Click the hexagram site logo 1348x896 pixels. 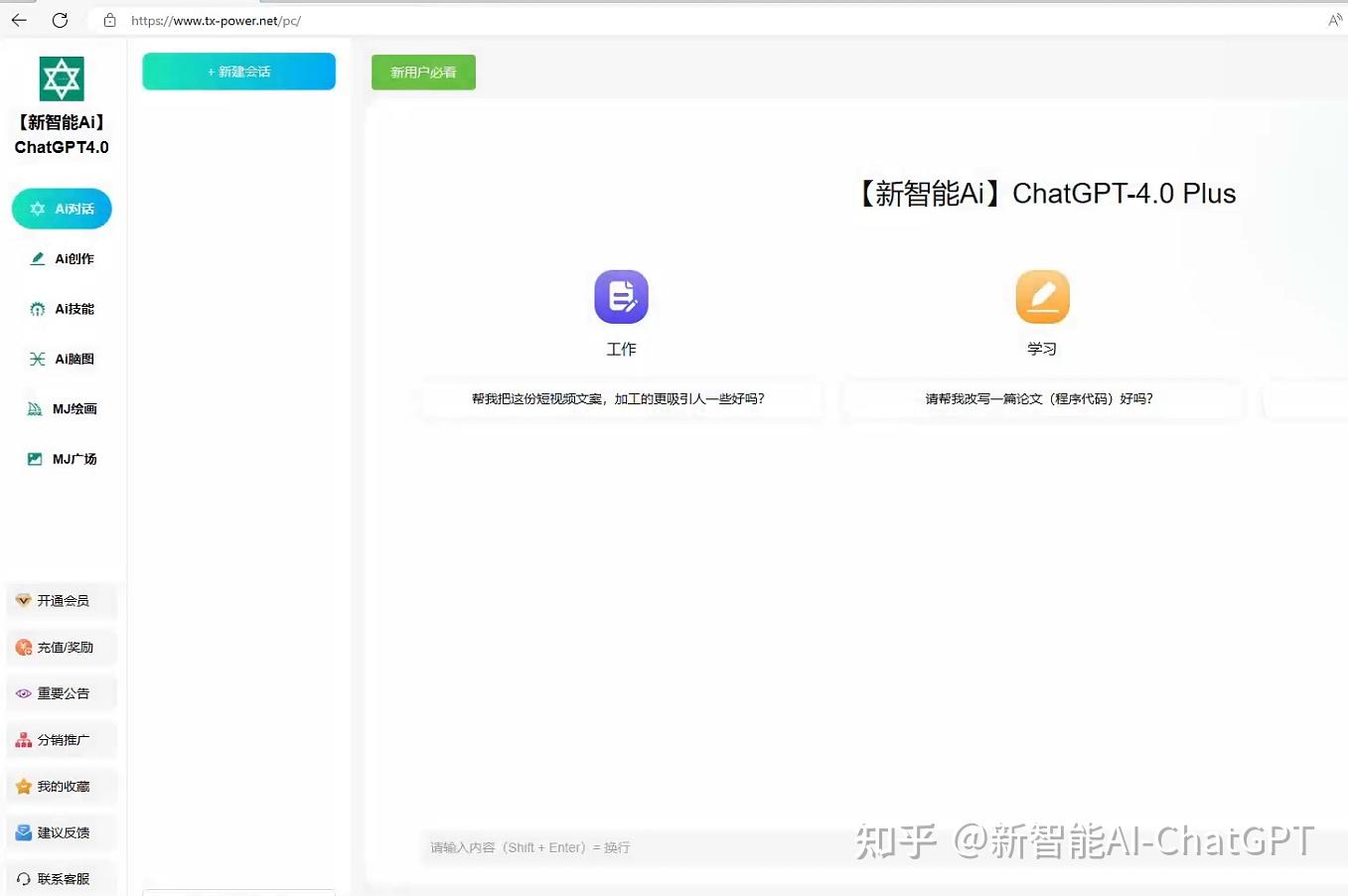click(x=62, y=78)
